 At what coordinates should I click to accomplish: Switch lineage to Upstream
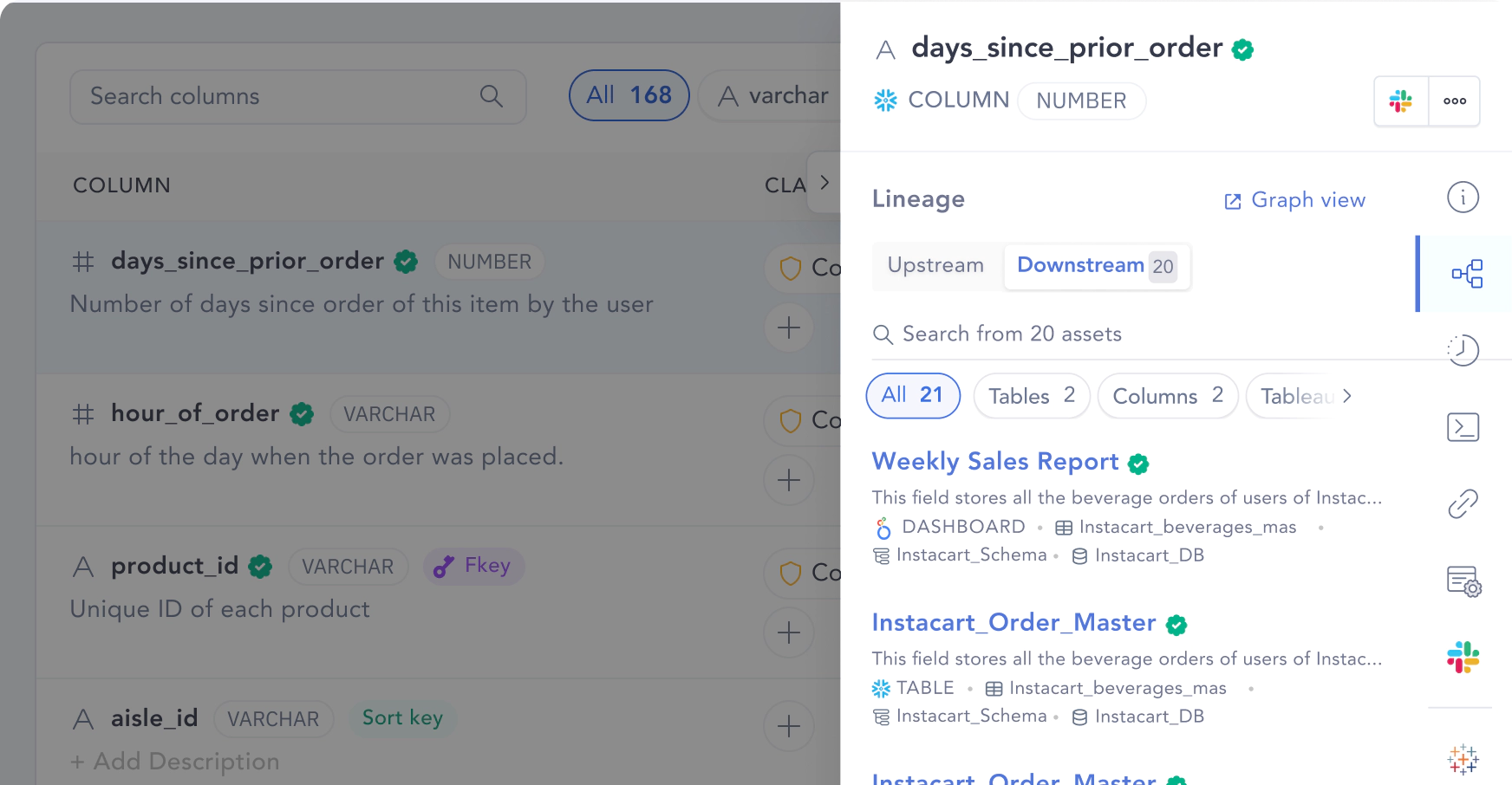[x=935, y=265]
